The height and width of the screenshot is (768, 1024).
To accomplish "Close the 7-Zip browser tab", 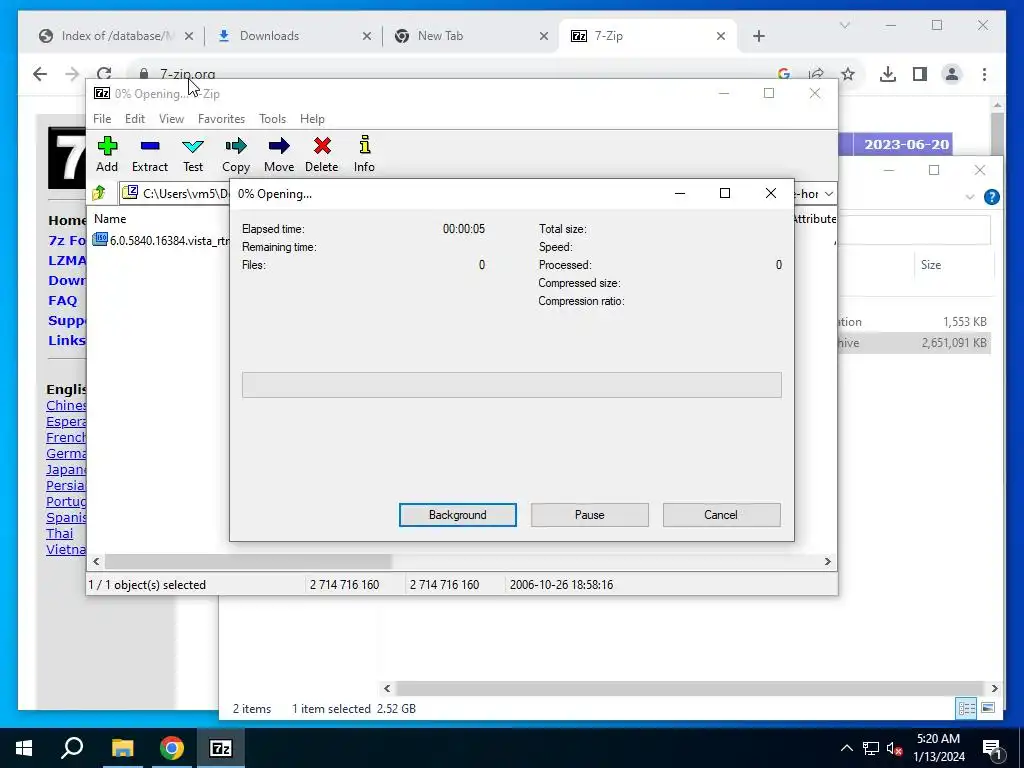I will [x=720, y=36].
